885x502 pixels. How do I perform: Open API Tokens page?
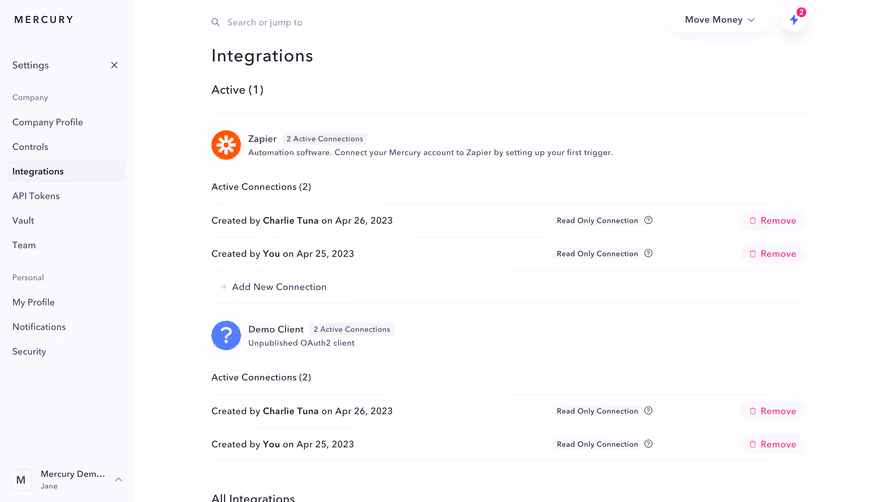(x=36, y=196)
